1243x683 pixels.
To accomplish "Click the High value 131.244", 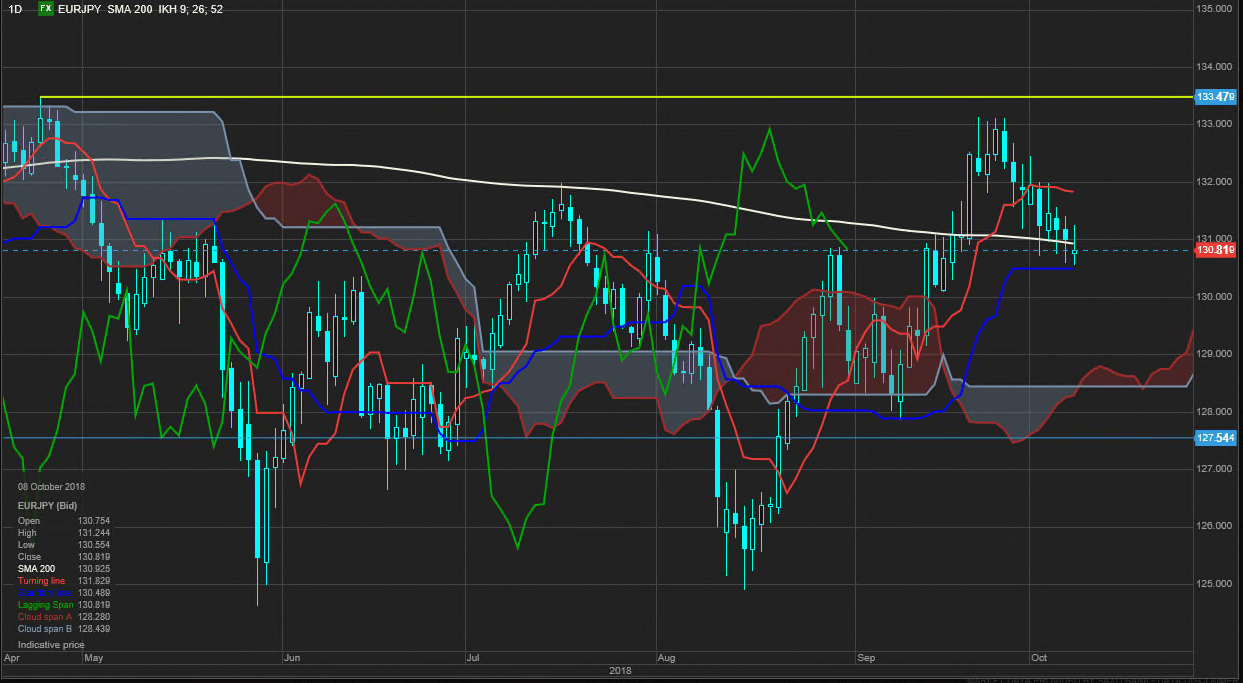I will click(93, 533).
